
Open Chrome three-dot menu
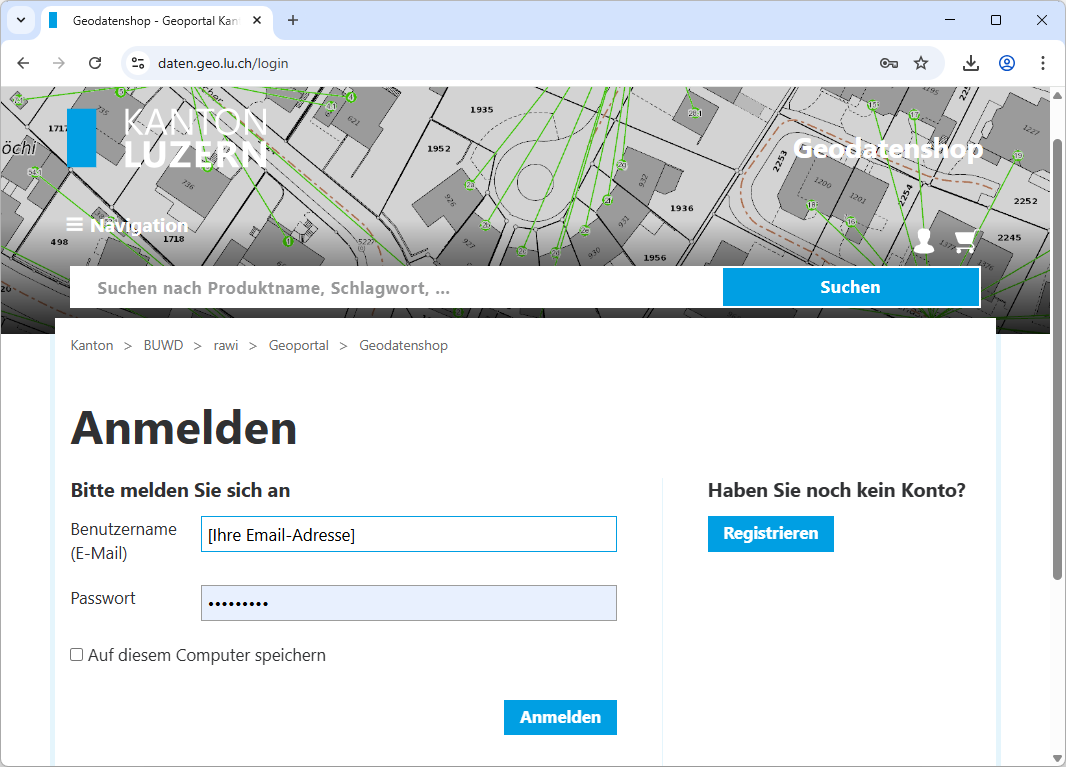click(1043, 63)
